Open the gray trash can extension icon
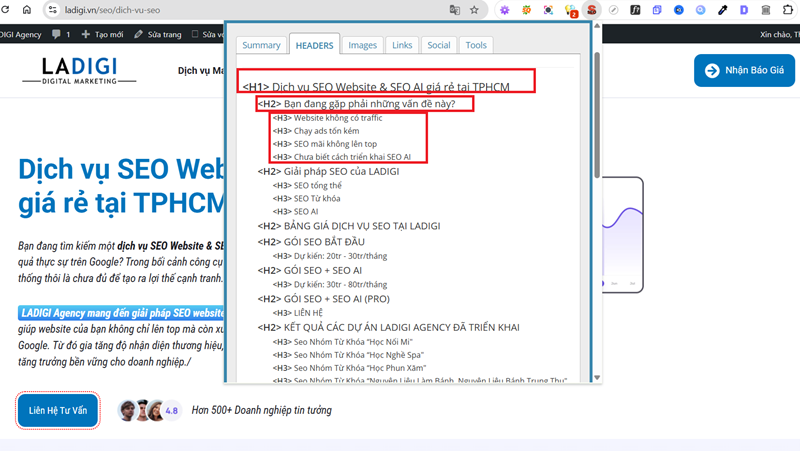 (x=766, y=10)
